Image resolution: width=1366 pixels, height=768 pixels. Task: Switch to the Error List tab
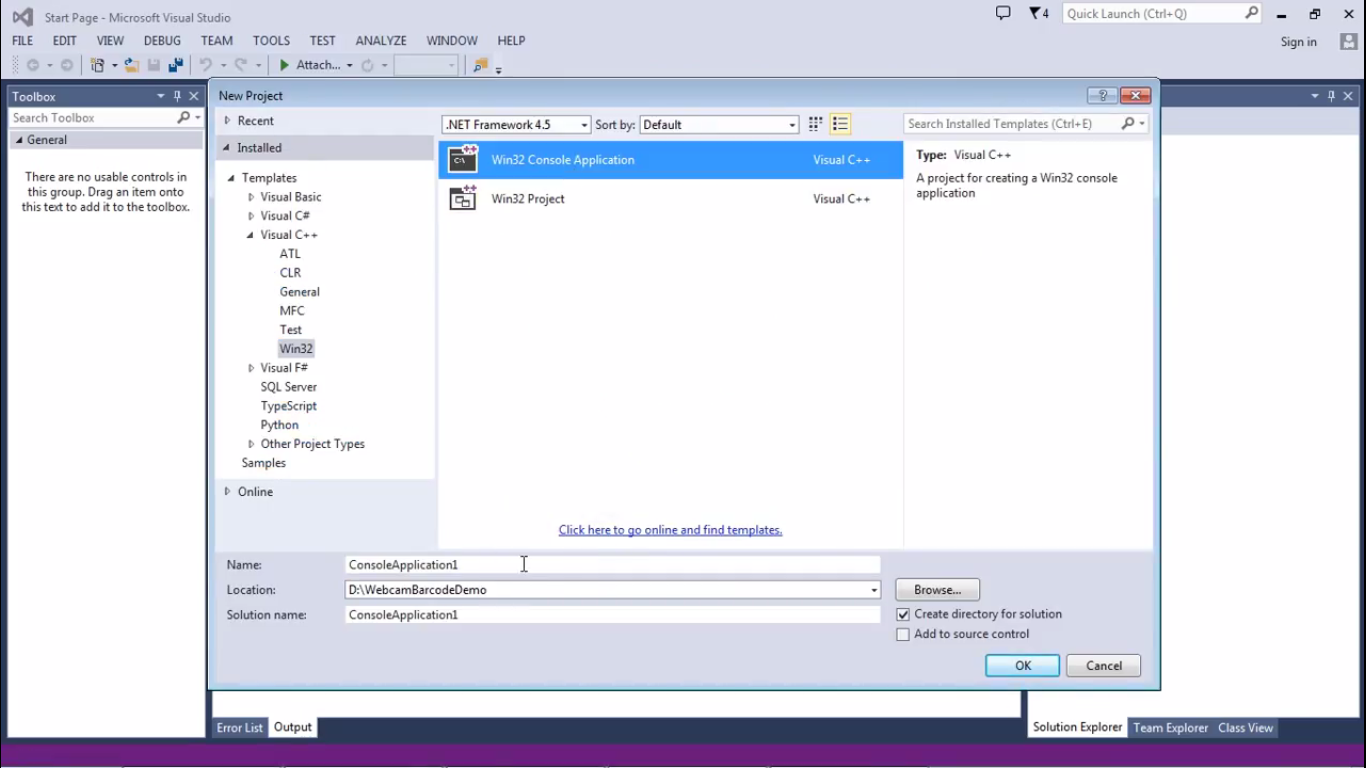click(x=240, y=727)
